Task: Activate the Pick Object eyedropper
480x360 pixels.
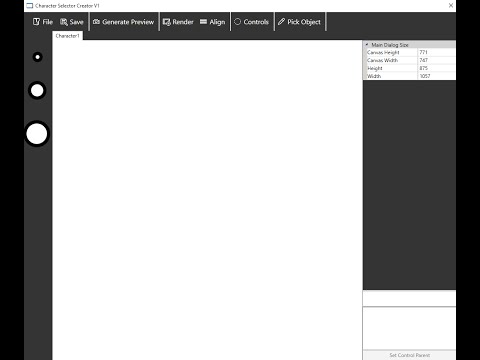Action: pos(281,22)
